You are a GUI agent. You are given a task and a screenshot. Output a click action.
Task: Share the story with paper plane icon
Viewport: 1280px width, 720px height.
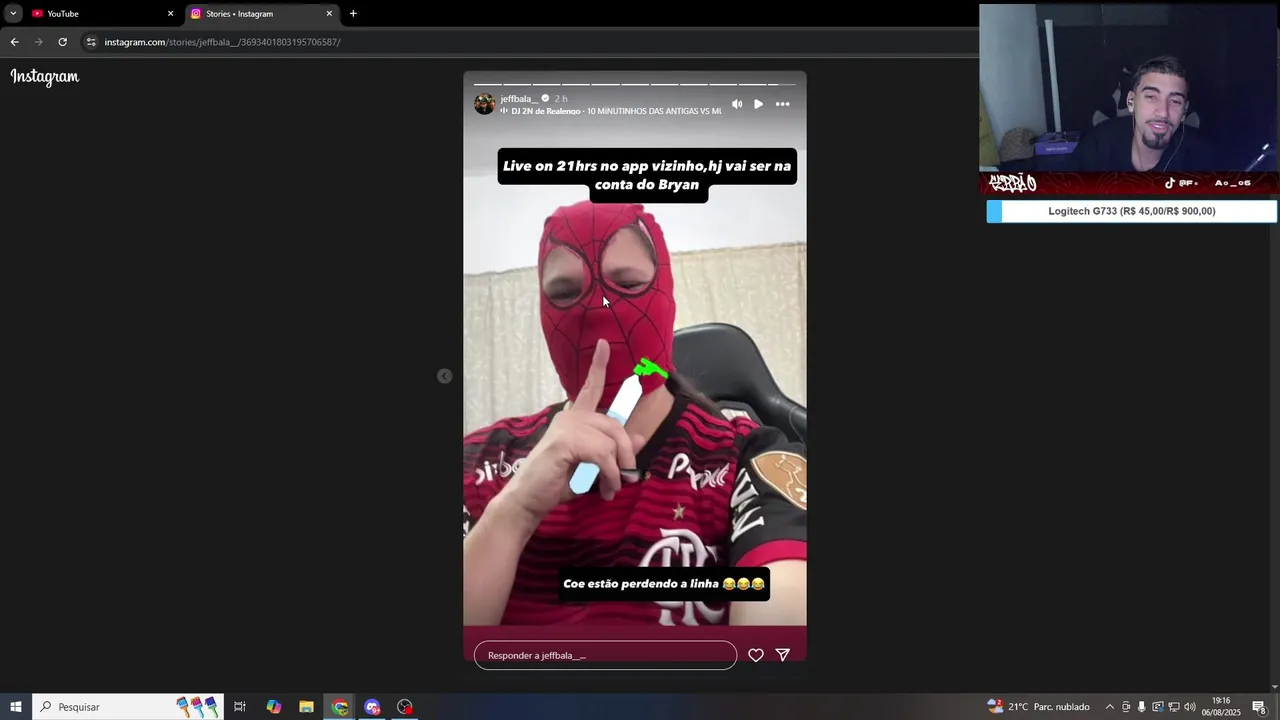[x=783, y=655]
